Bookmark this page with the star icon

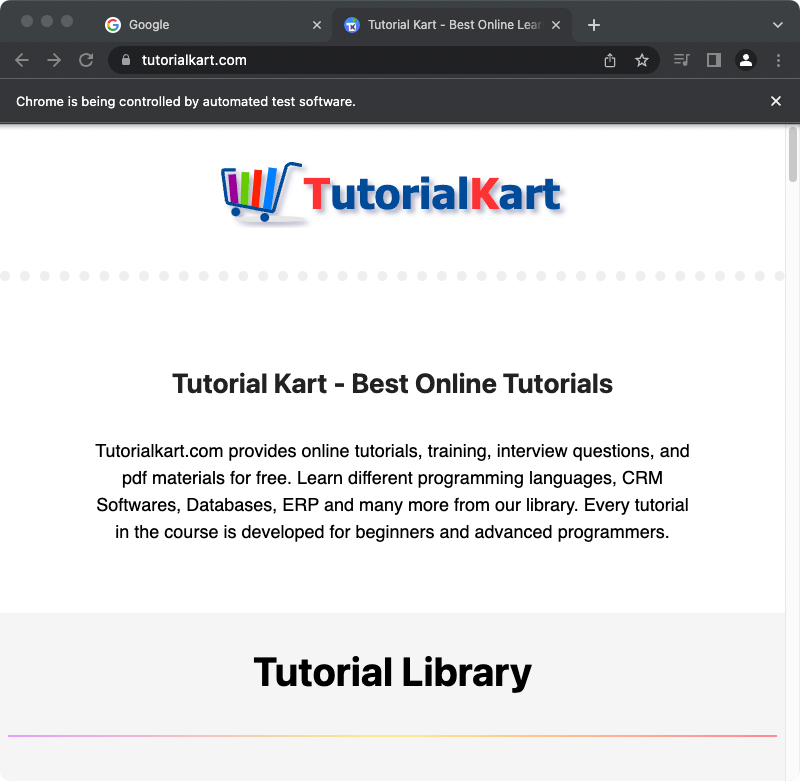pos(642,60)
